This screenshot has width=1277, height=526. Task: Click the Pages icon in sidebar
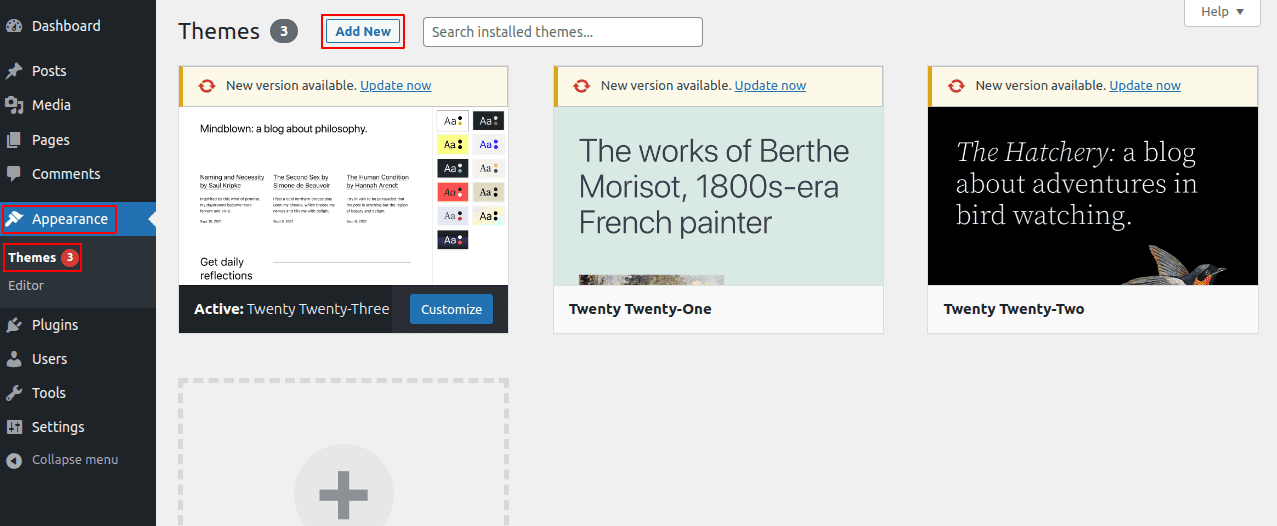point(14,140)
